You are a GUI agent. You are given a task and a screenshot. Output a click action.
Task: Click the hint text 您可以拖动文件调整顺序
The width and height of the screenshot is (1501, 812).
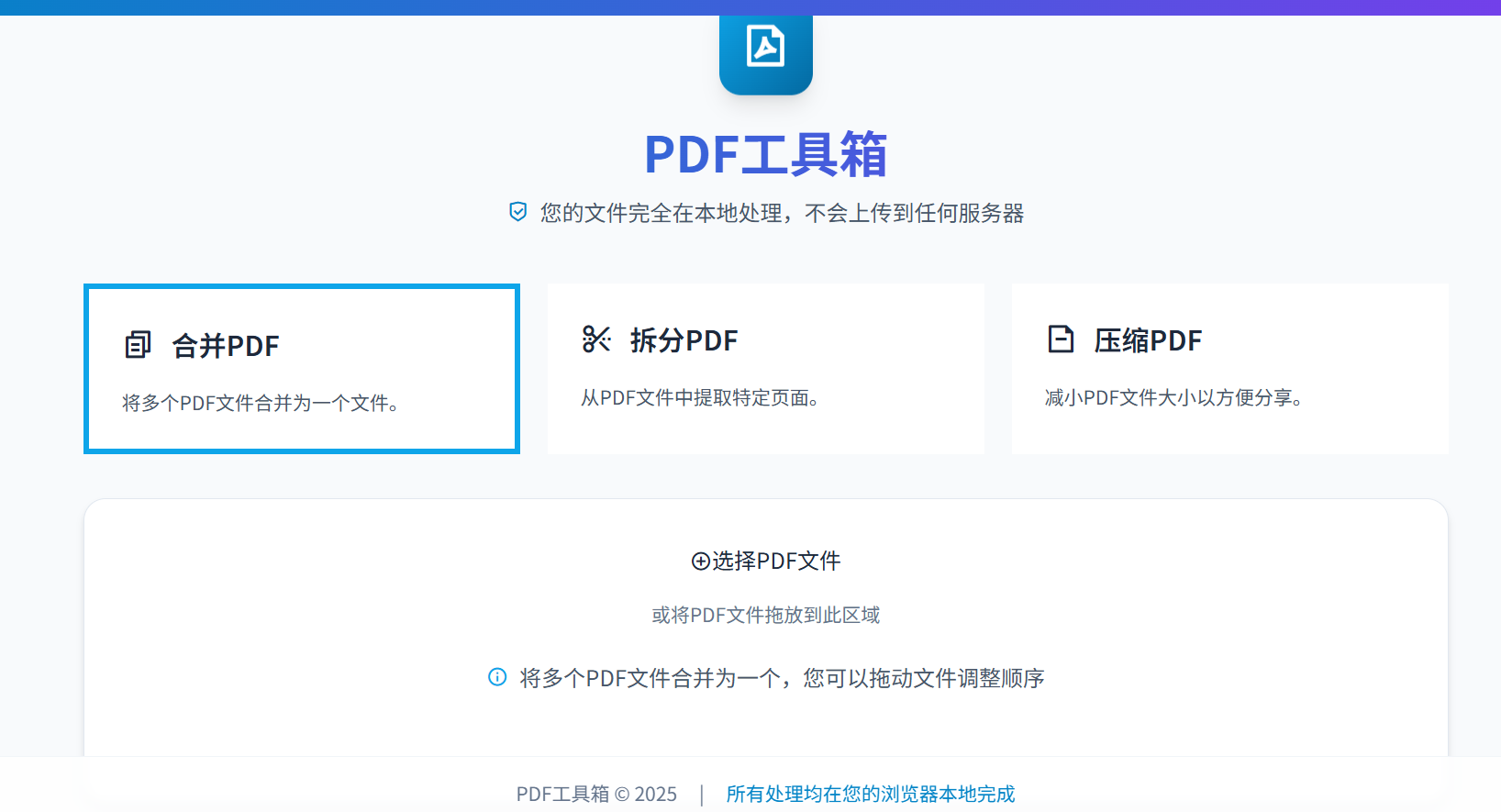pyautogui.click(x=923, y=678)
